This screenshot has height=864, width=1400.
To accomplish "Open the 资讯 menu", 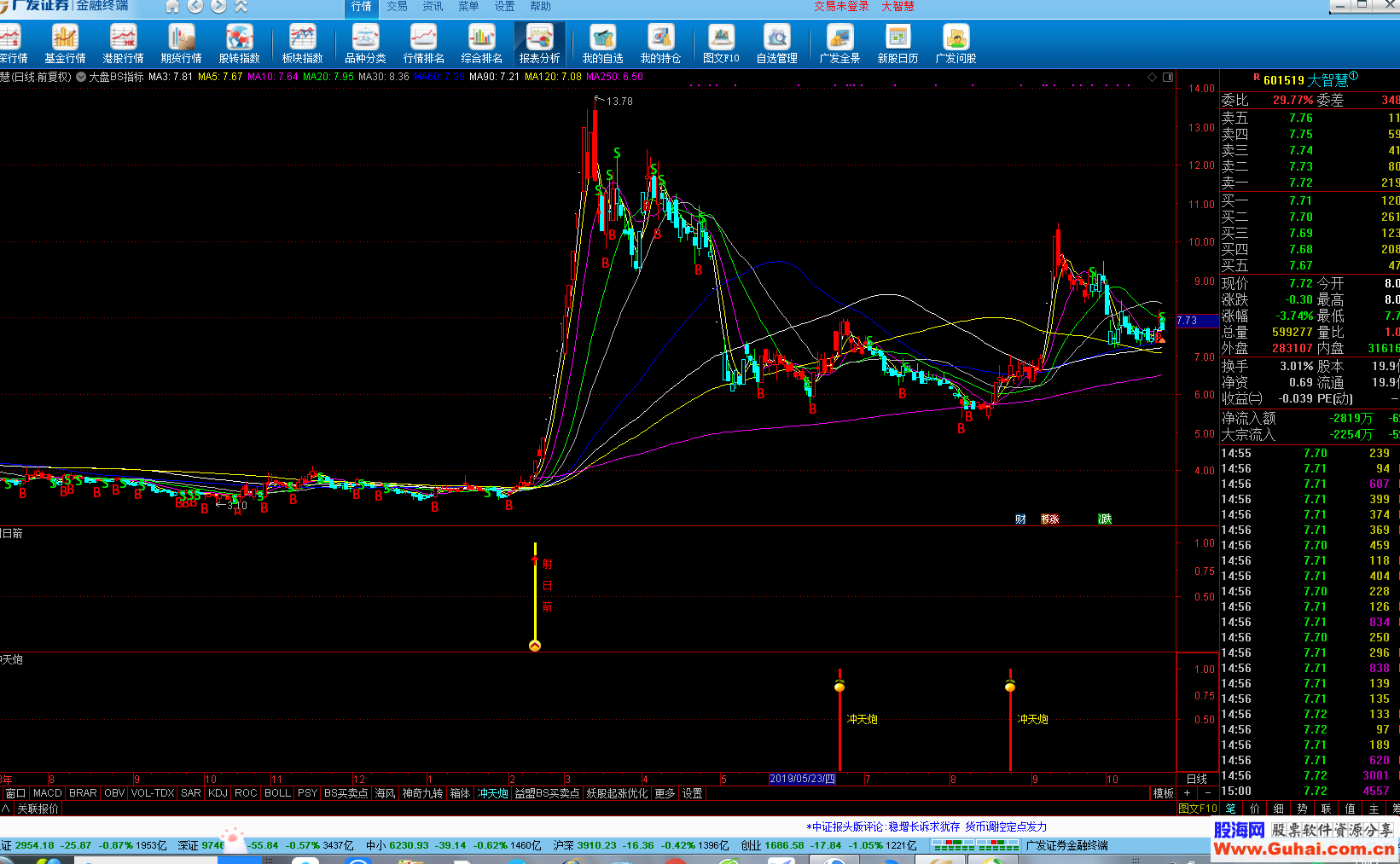I will click(x=433, y=7).
